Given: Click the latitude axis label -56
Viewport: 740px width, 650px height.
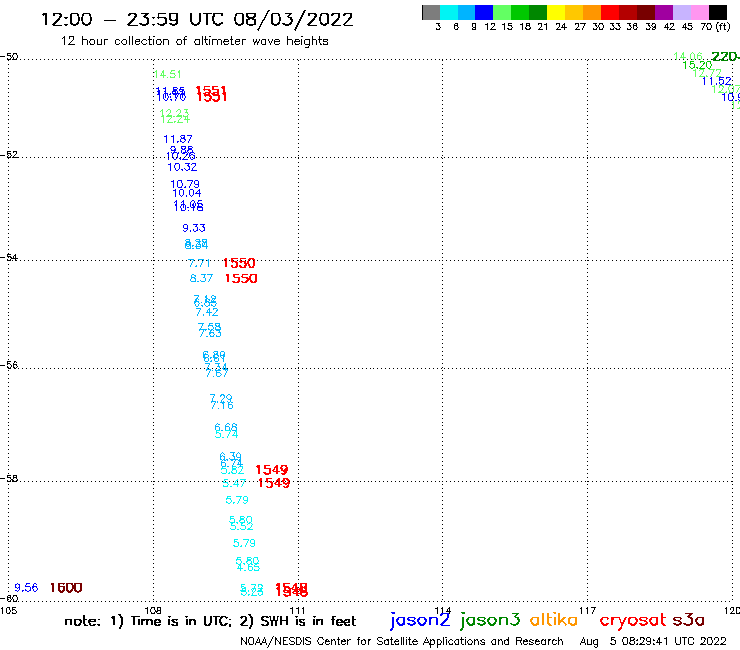Looking at the screenshot, I should point(10,365).
